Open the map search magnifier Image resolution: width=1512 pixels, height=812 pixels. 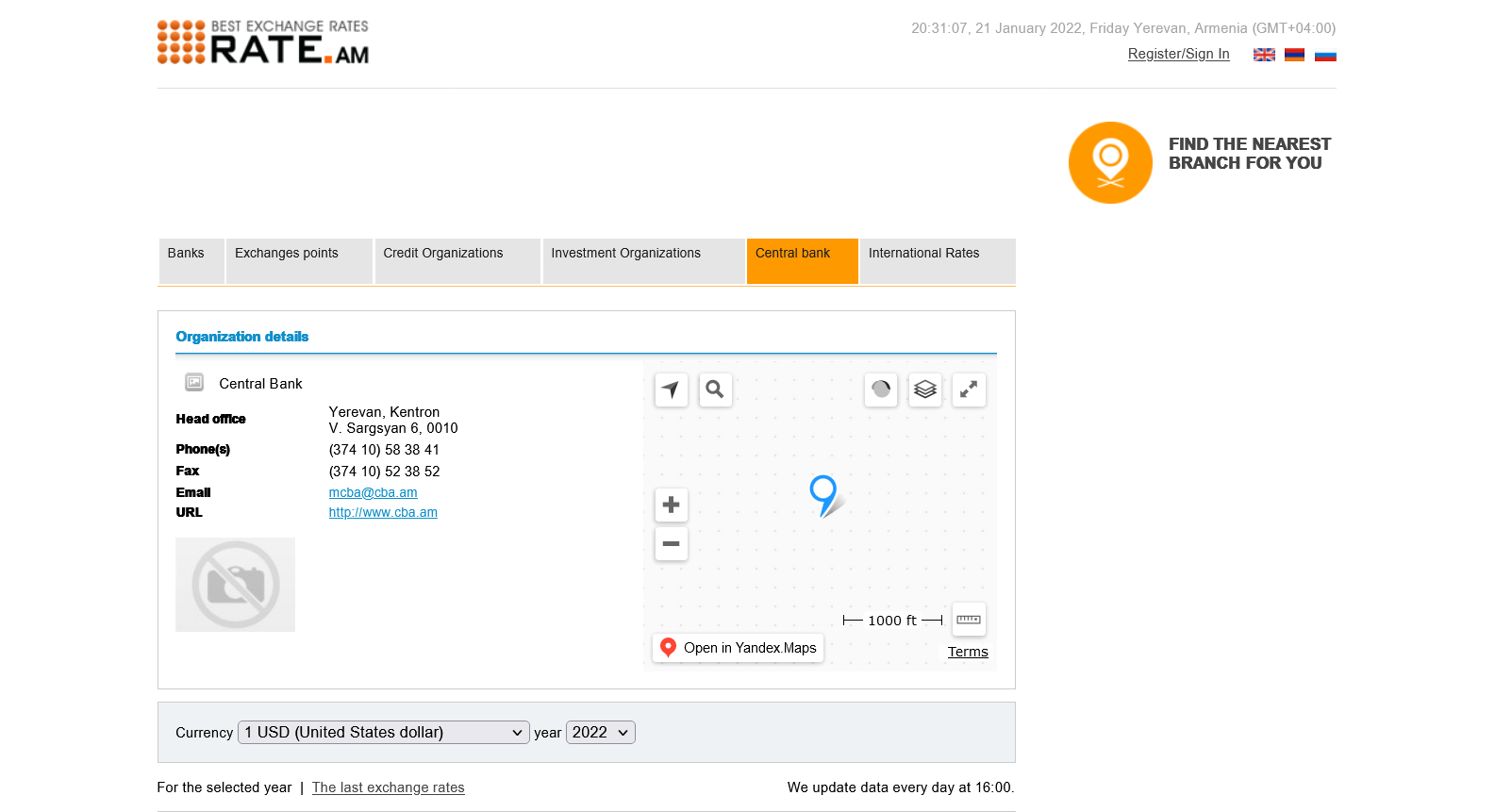pos(715,389)
